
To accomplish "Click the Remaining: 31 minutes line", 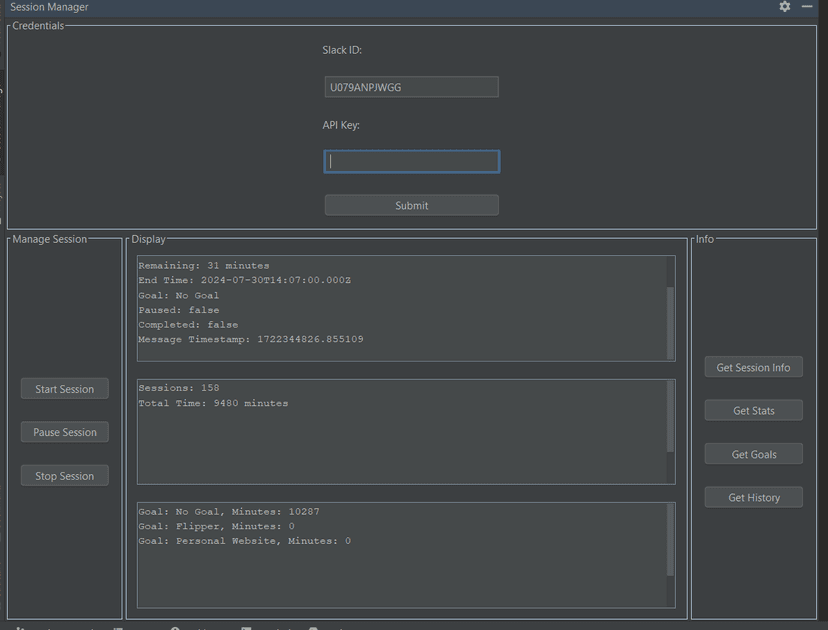I will pyautogui.click(x=204, y=266).
